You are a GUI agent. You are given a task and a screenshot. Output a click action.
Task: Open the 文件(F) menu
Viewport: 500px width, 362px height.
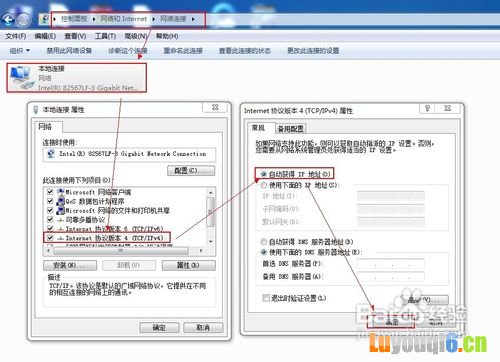pyautogui.click(x=16, y=36)
